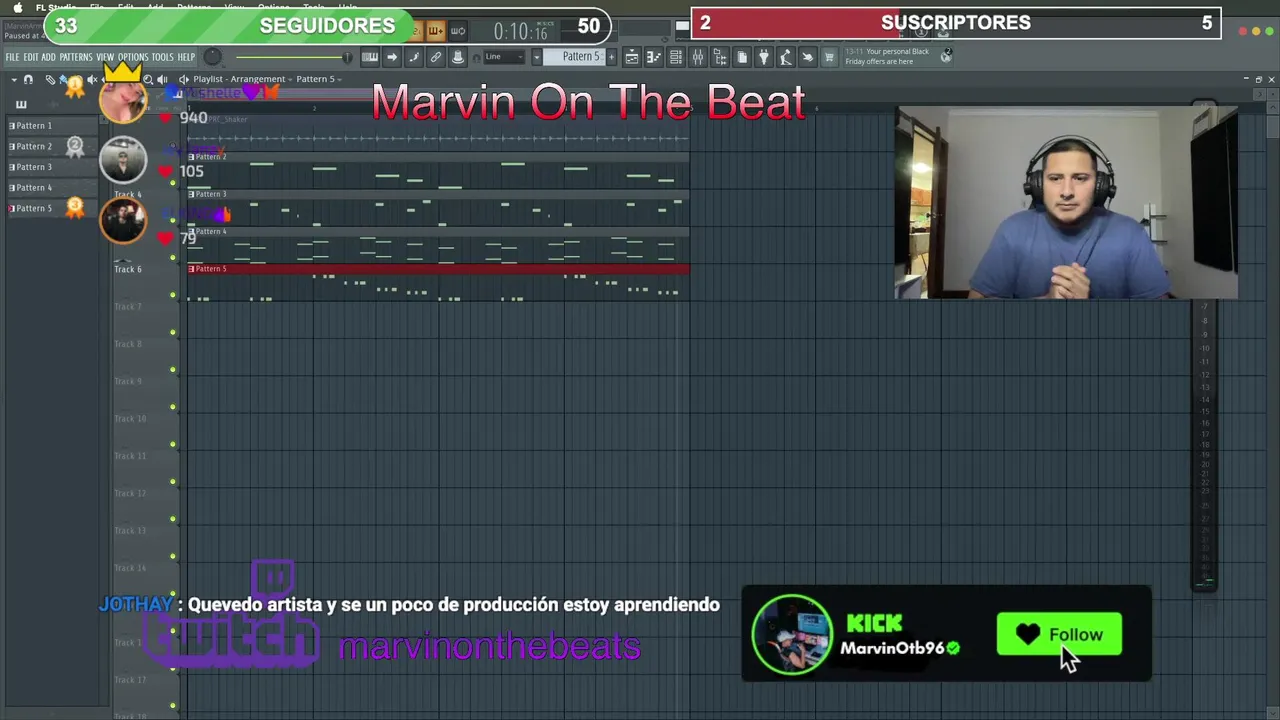Viewport: 1280px width, 720px height.
Task: Open the plugin picker plug icon
Action: tap(764, 57)
